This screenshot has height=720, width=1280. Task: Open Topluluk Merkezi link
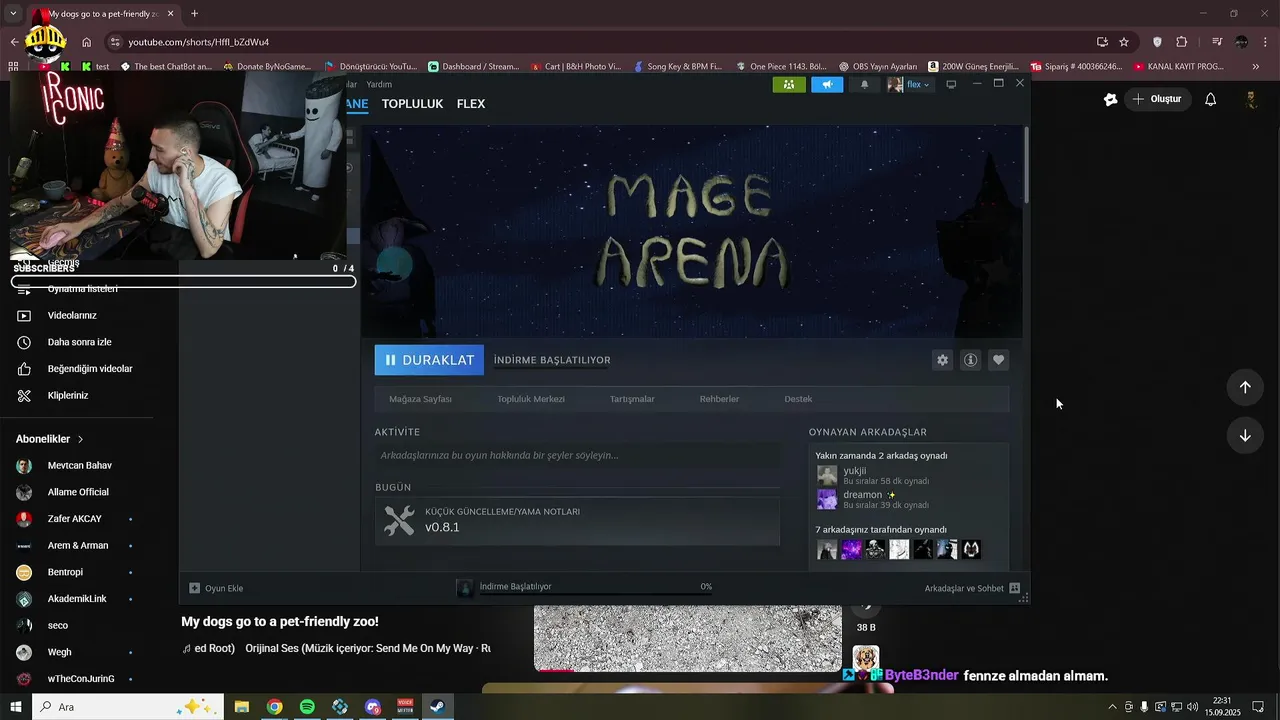point(531,399)
